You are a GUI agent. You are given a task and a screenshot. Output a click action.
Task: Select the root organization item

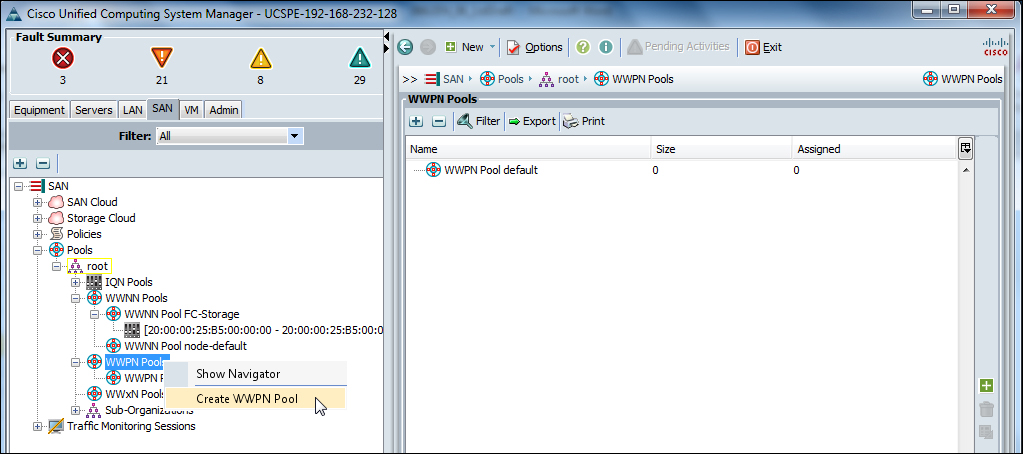[97, 266]
